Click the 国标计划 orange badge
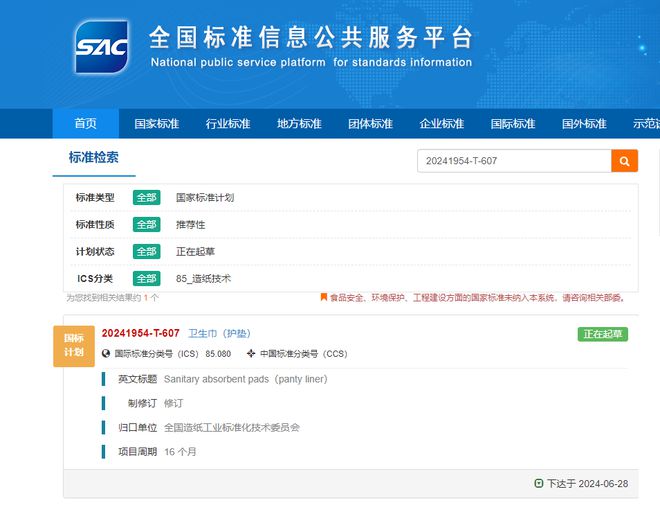 click(x=74, y=346)
